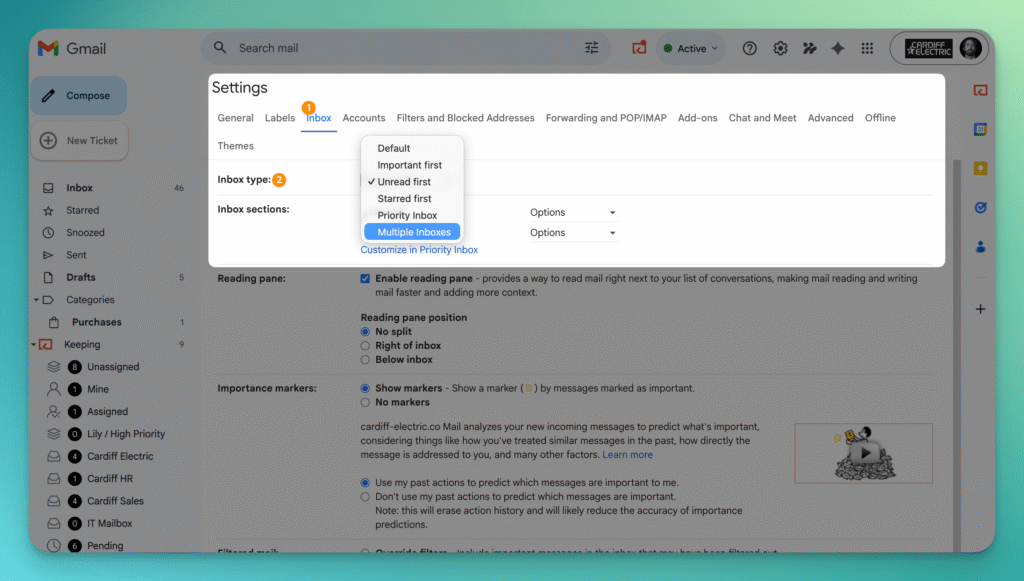Viewport: 1024px width, 581px height.
Task: Select Right of inbox radio button
Action: click(365, 346)
